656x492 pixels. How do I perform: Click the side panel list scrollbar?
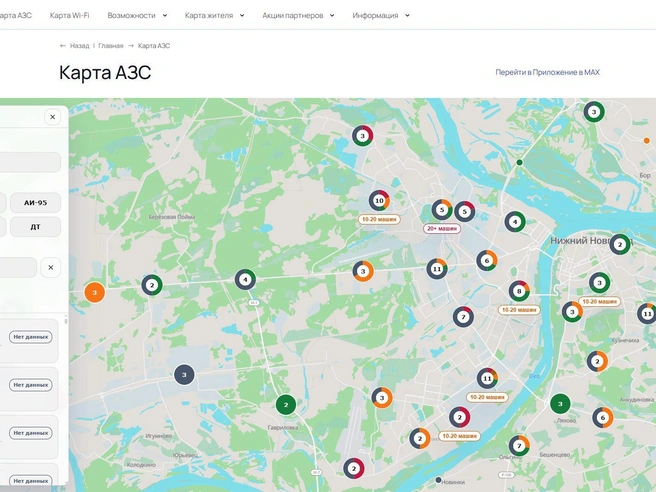pos(66,321)
